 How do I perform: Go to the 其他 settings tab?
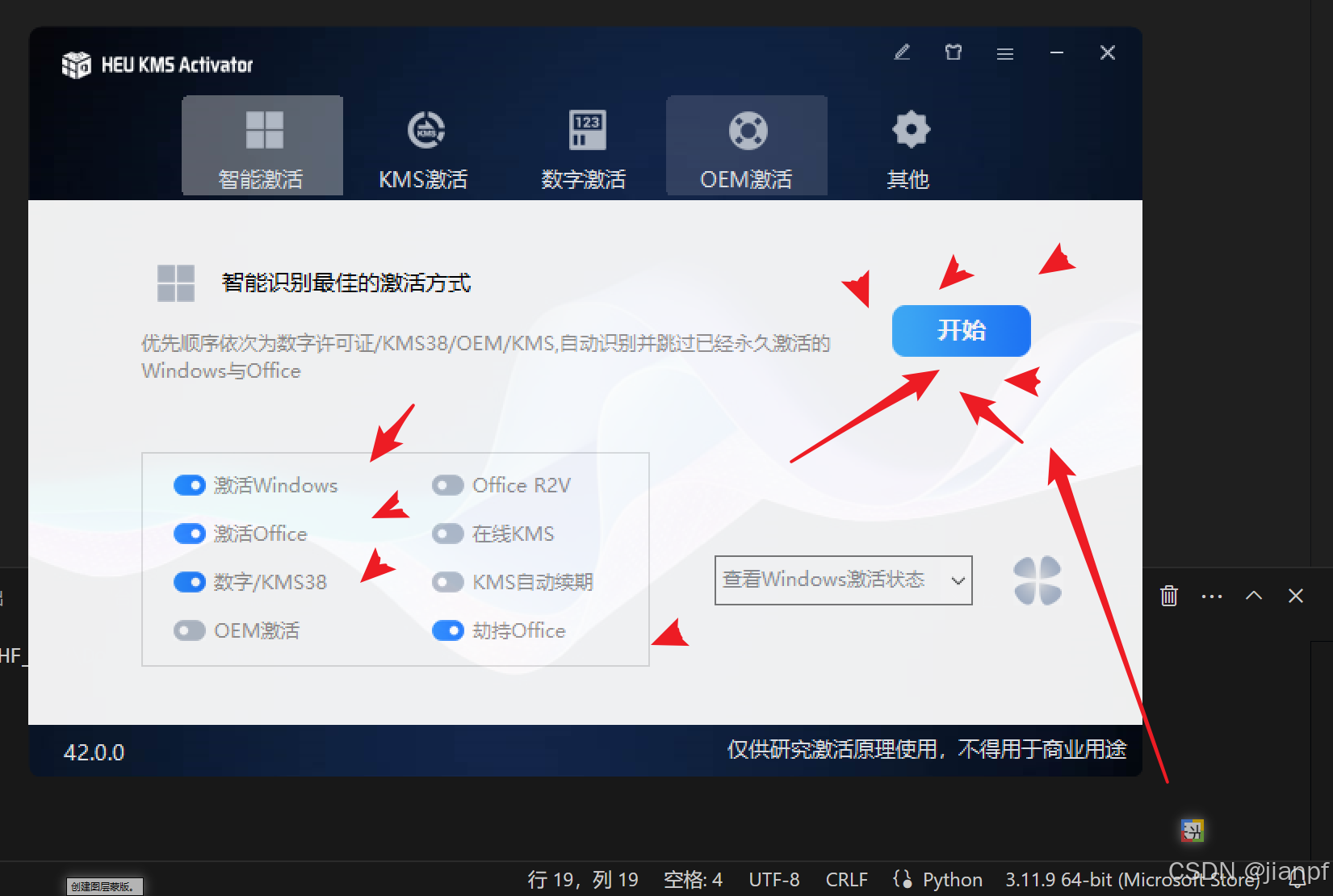(x=909, y=146)
